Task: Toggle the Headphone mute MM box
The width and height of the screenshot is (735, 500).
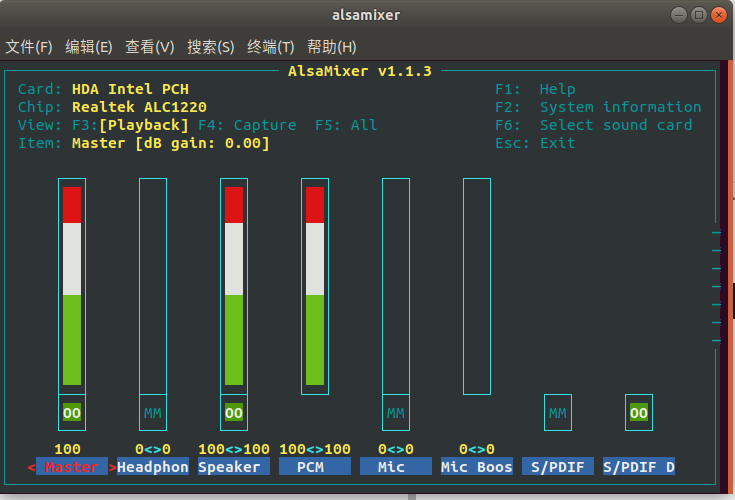Action: click(153, 413)
